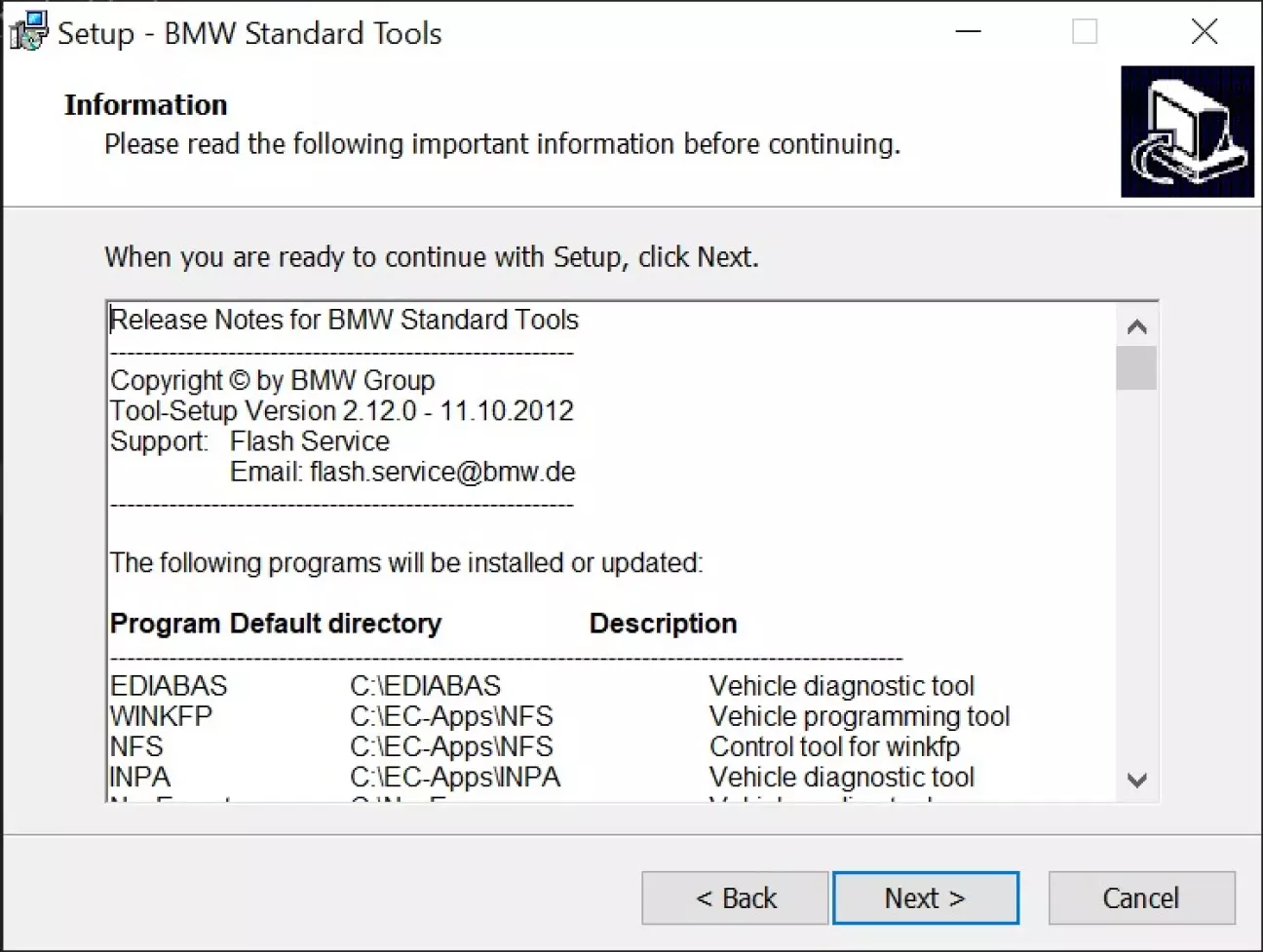Minimize the Setup window

pyautogui.click(x=968, y=32)
